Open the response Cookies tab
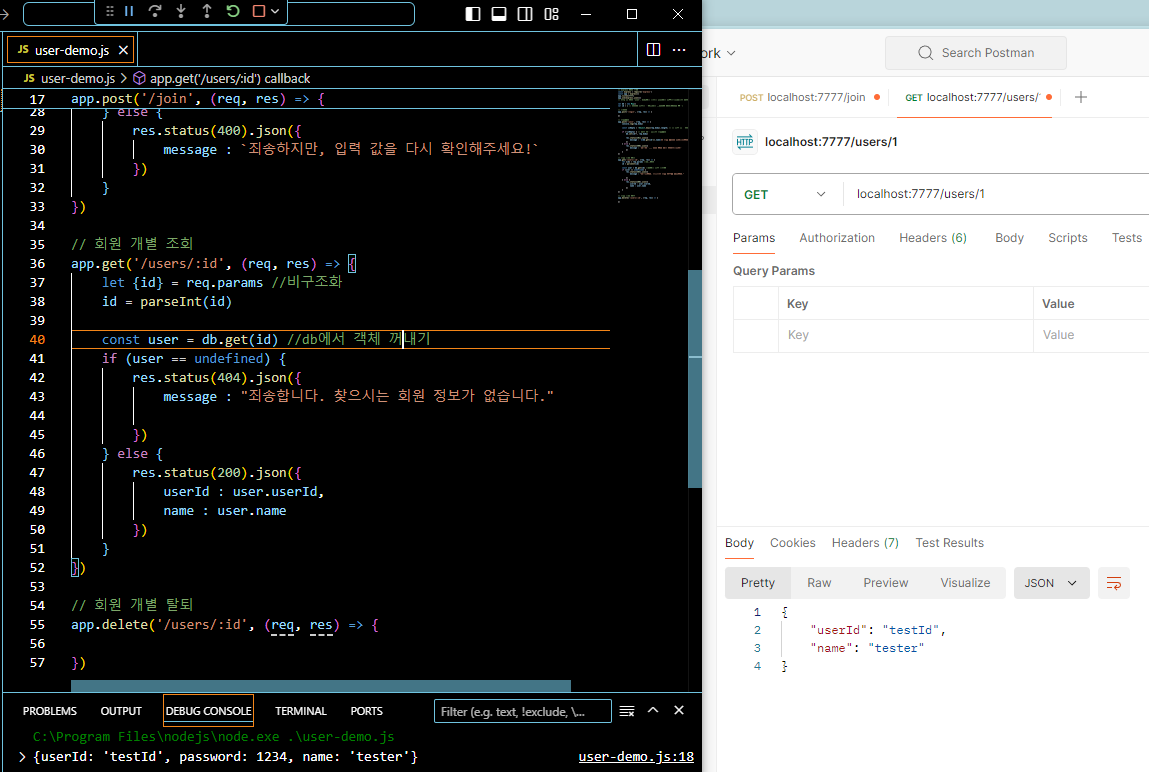1149x772 pixels. [x=793, y=543]
